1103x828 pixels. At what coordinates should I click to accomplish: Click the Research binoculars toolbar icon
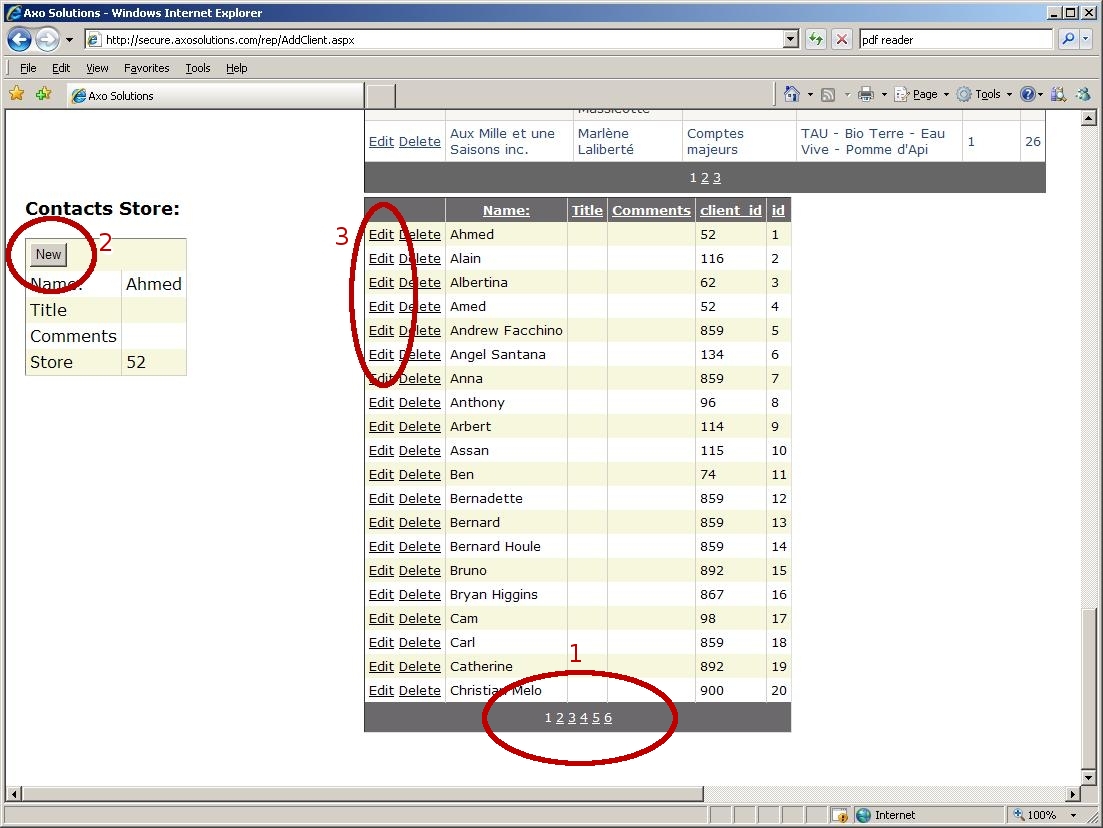click(x=1058, y=94)
